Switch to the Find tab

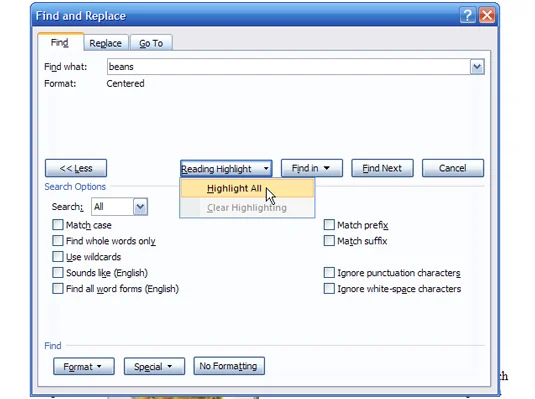pyautogui.click(x=60, y=43)
